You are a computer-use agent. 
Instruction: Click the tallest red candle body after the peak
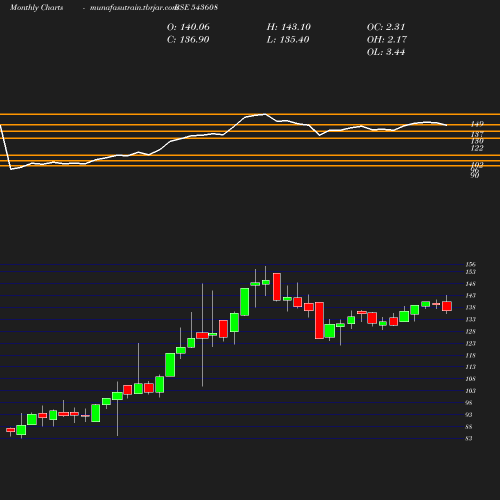pos(319,321)
